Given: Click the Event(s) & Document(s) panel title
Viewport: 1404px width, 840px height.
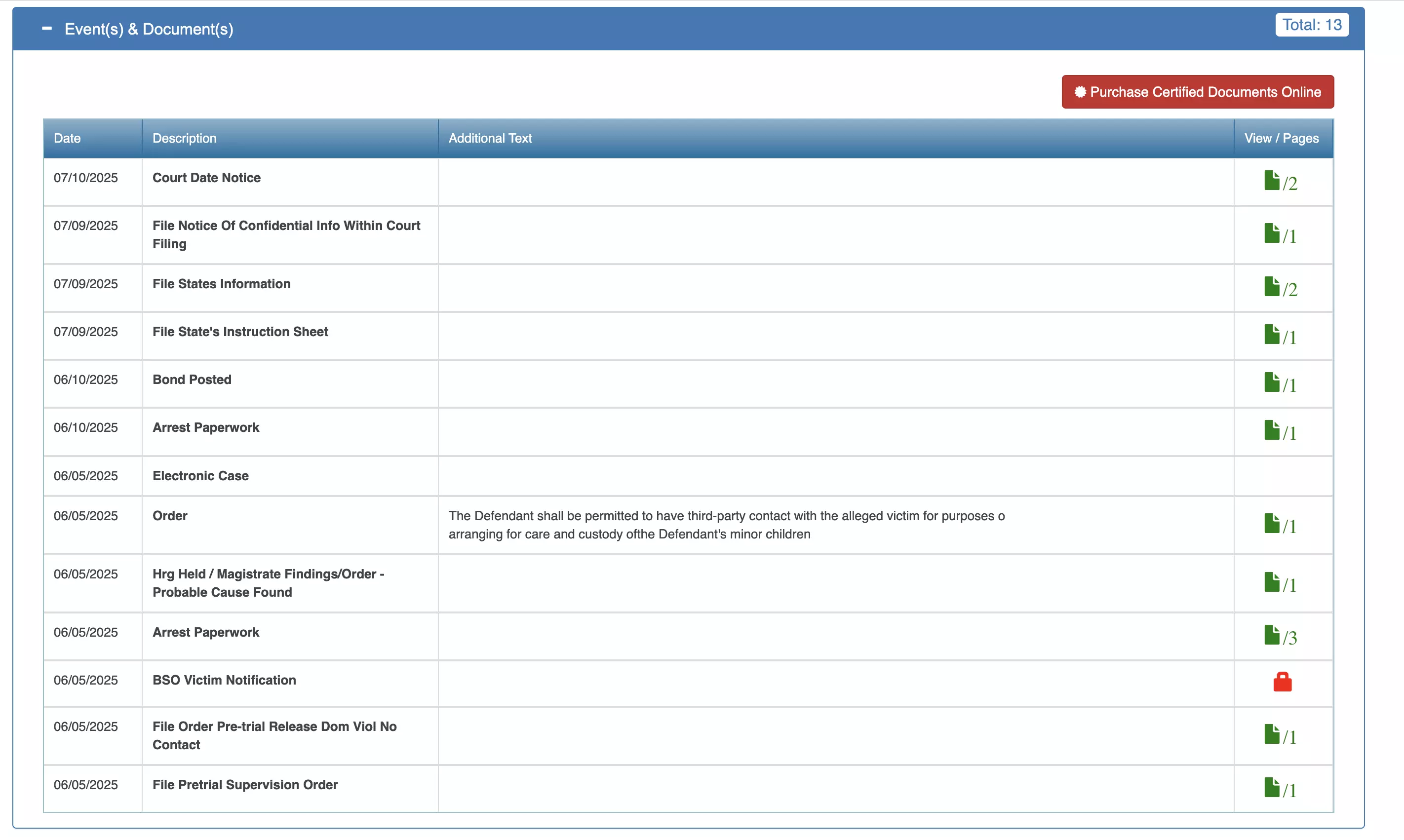Looking at the screenshot, I should (149, 29).
